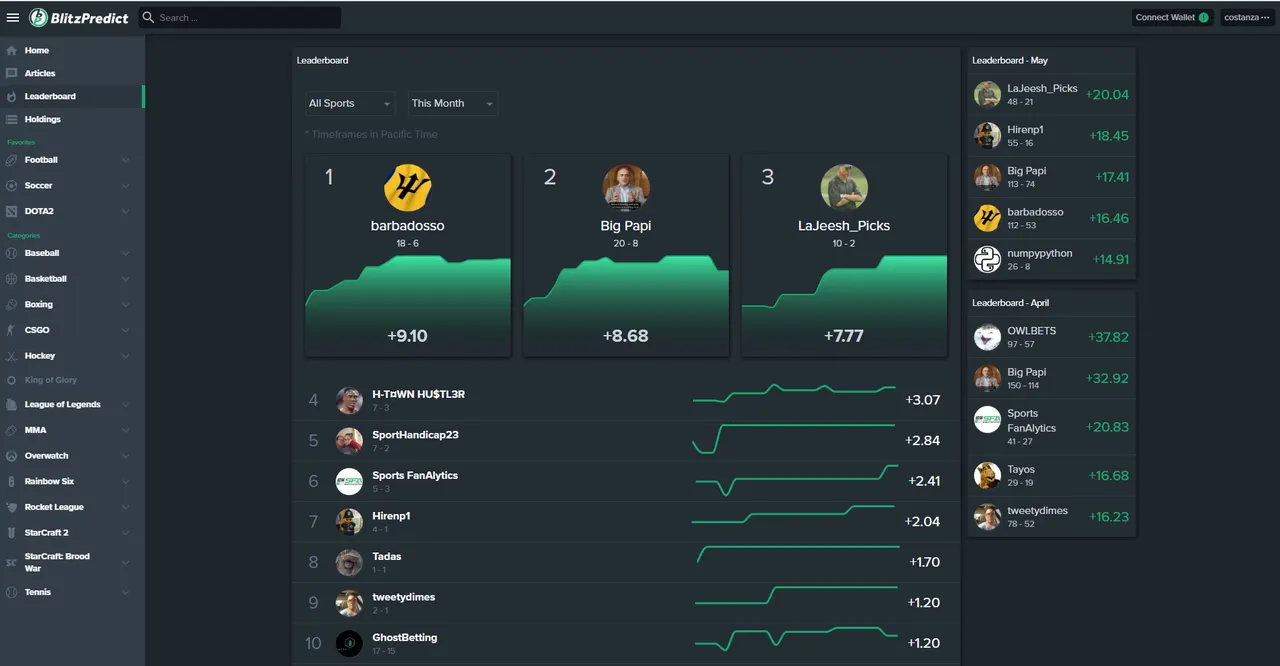Click the CSGO category icon
This screenshot has height=666, width=1280.
click(11, 330)
